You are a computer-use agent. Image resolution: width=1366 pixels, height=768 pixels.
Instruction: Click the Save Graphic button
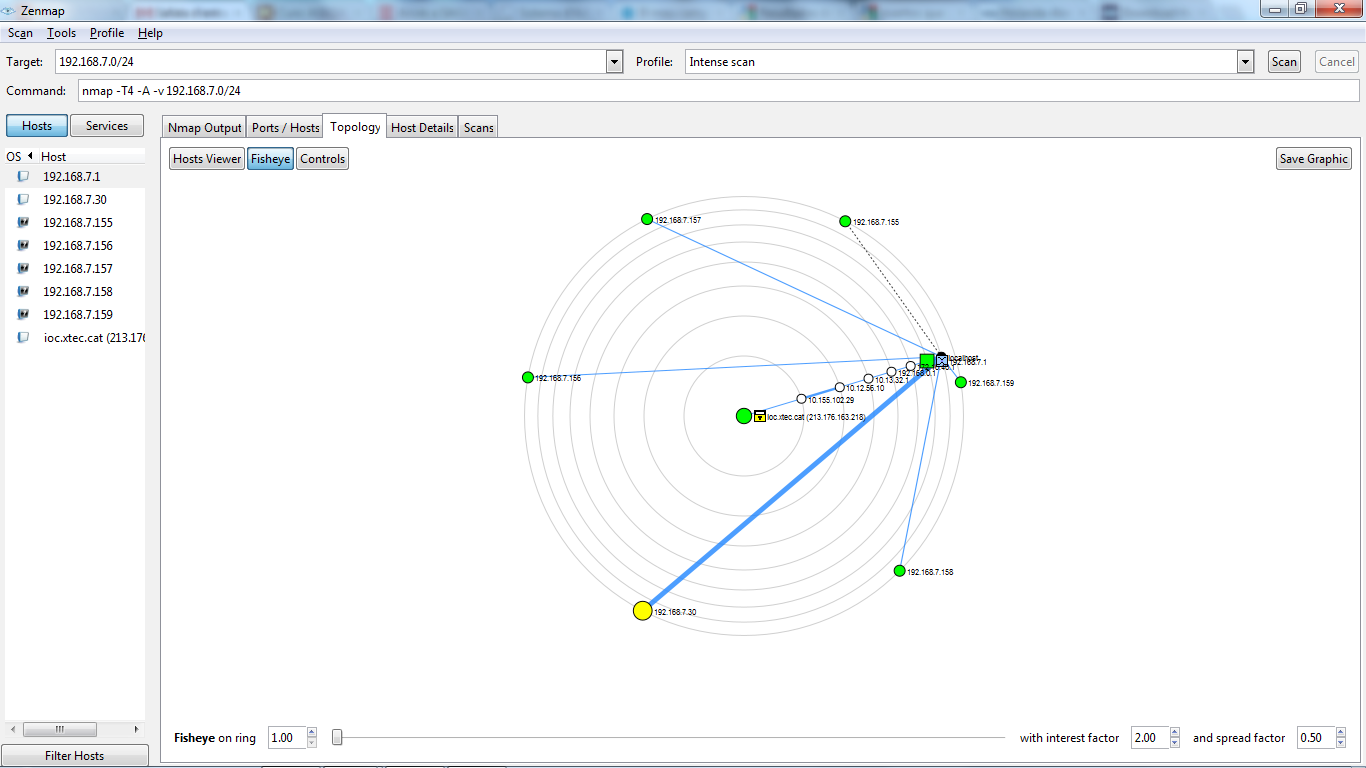point(1313,159)
